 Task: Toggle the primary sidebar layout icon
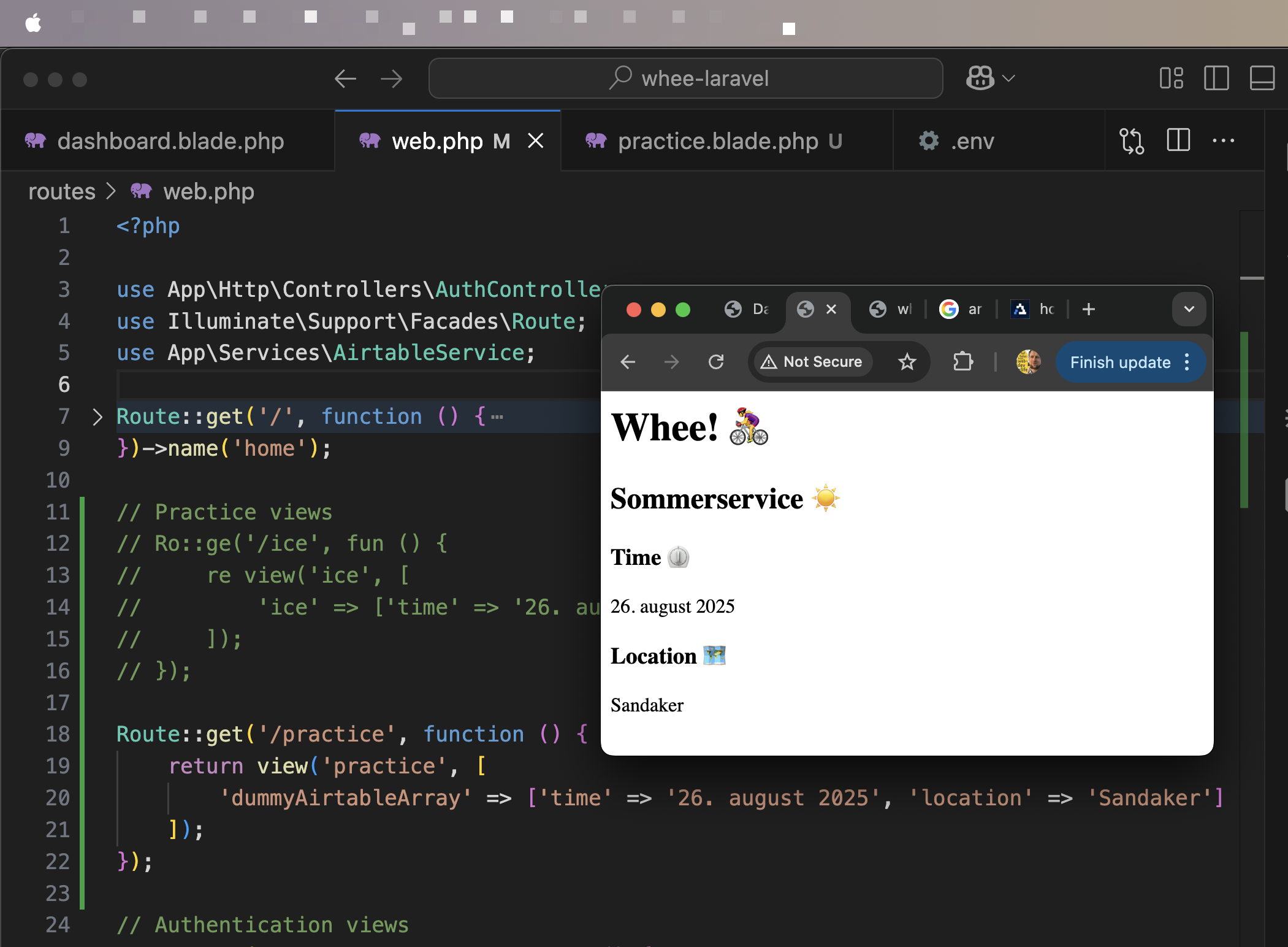click(x=1216, y=79)
